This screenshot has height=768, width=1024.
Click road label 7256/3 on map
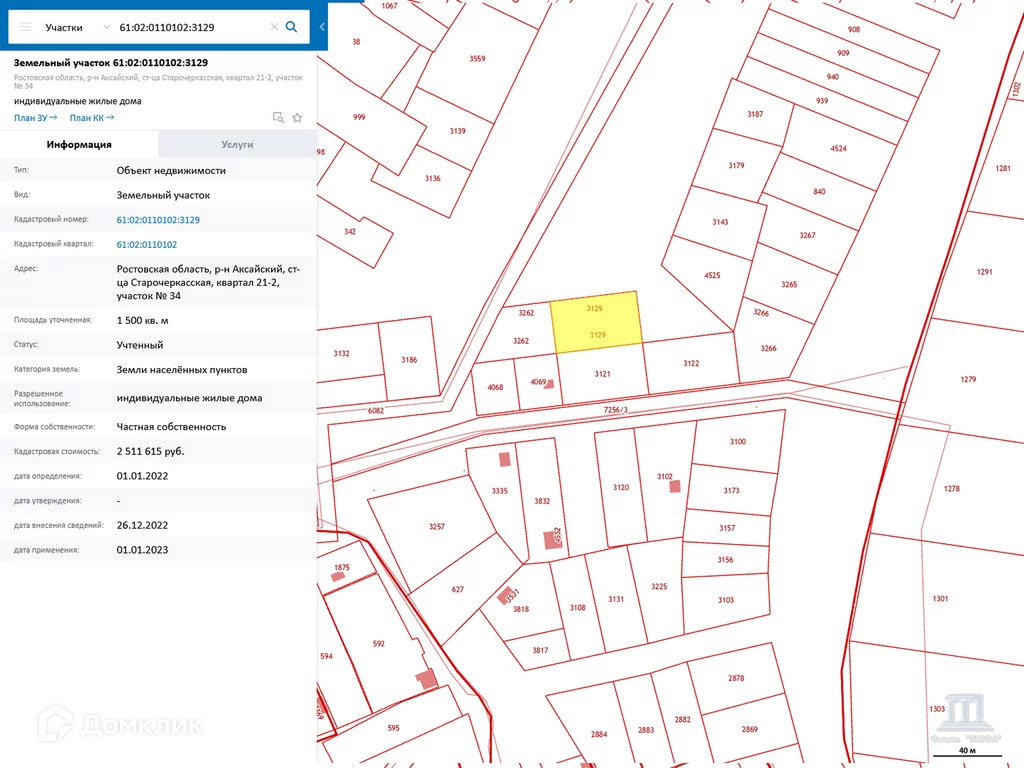click(x=616, y=410)
